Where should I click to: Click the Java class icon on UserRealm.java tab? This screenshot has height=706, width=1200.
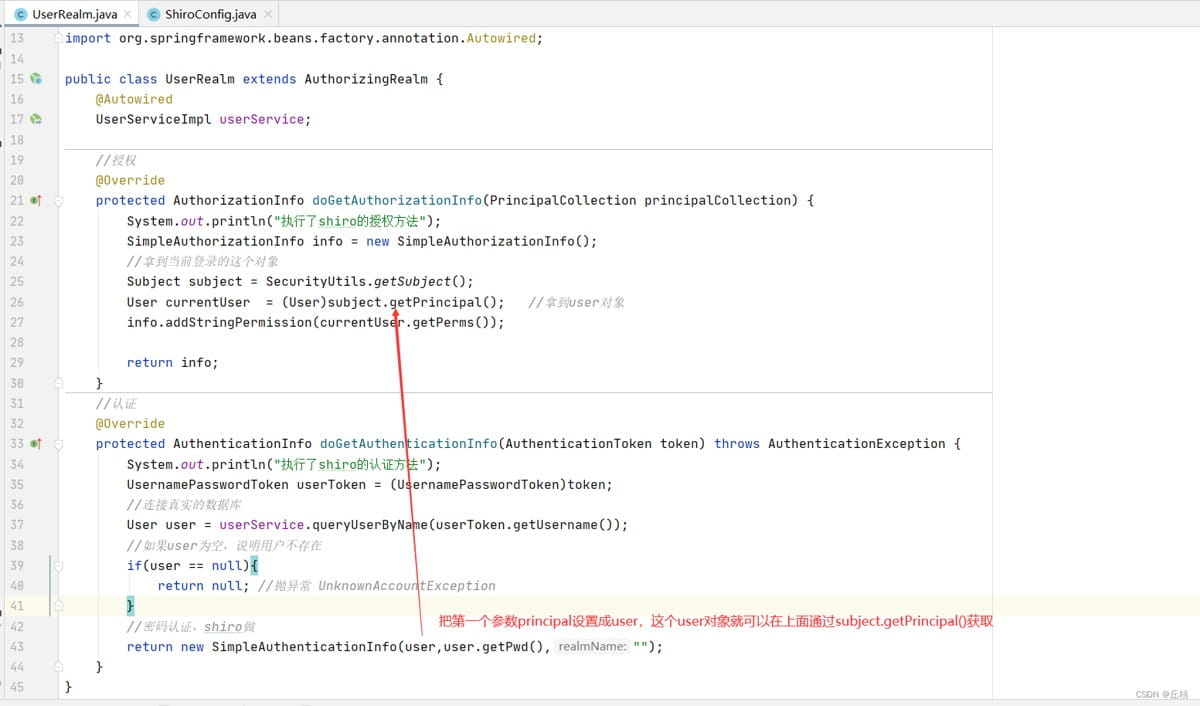tap(21, 14)
